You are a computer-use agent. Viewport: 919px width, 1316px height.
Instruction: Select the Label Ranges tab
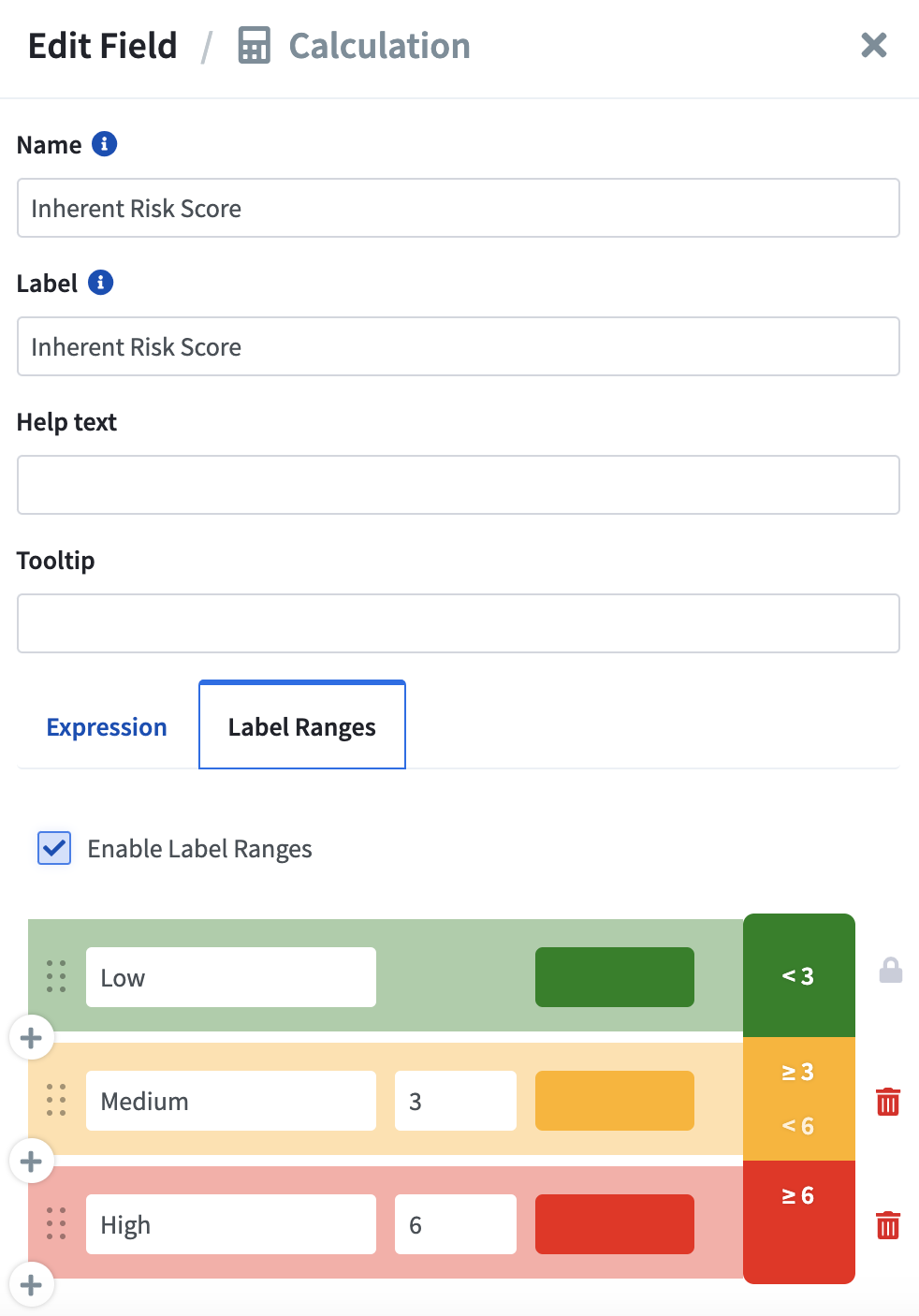pyautogui.click(x=302, y=725)
